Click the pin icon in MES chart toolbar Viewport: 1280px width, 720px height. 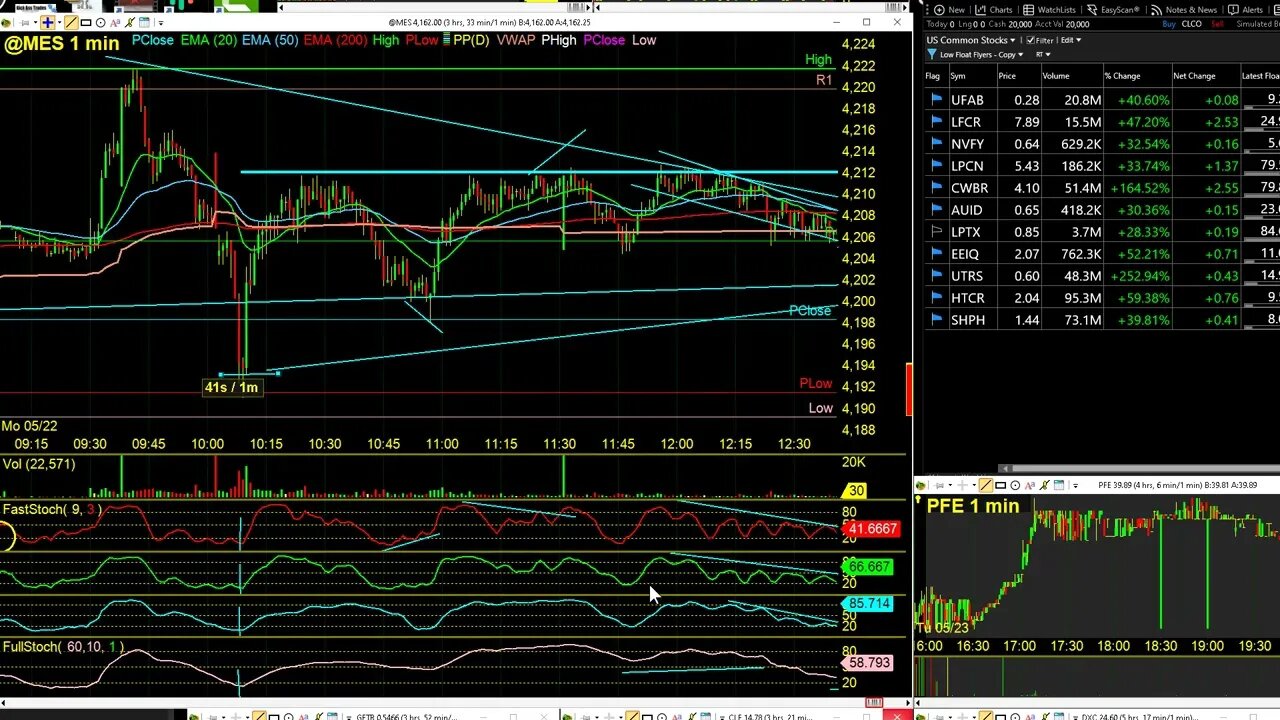point(24,22)
